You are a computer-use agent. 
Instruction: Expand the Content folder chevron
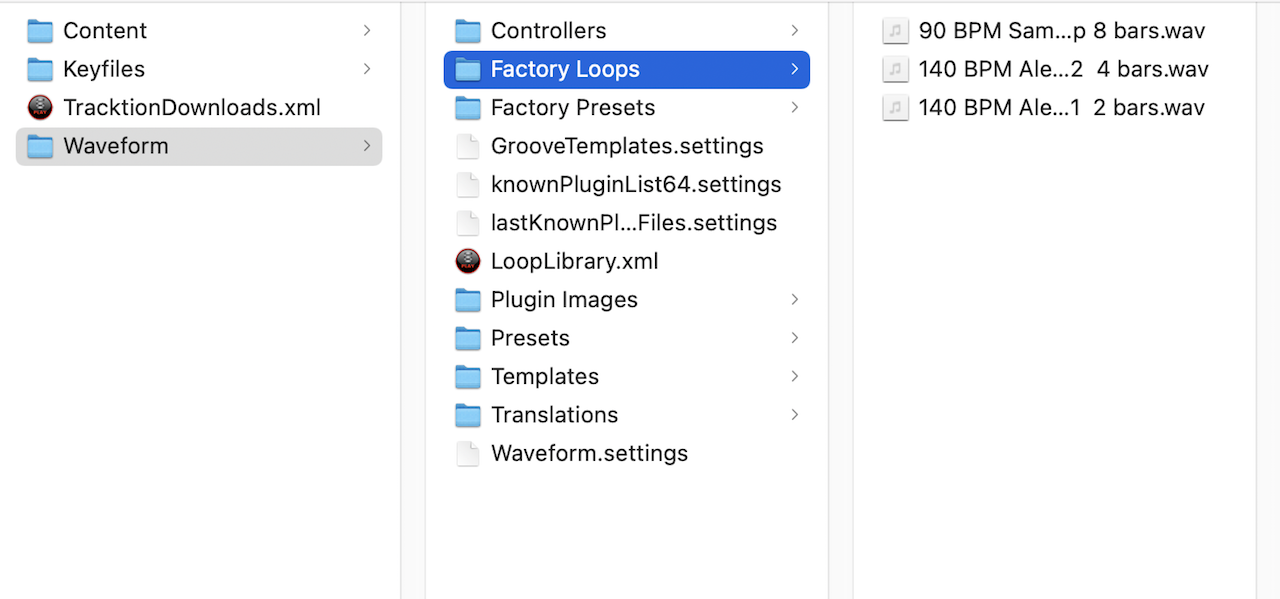367,31
